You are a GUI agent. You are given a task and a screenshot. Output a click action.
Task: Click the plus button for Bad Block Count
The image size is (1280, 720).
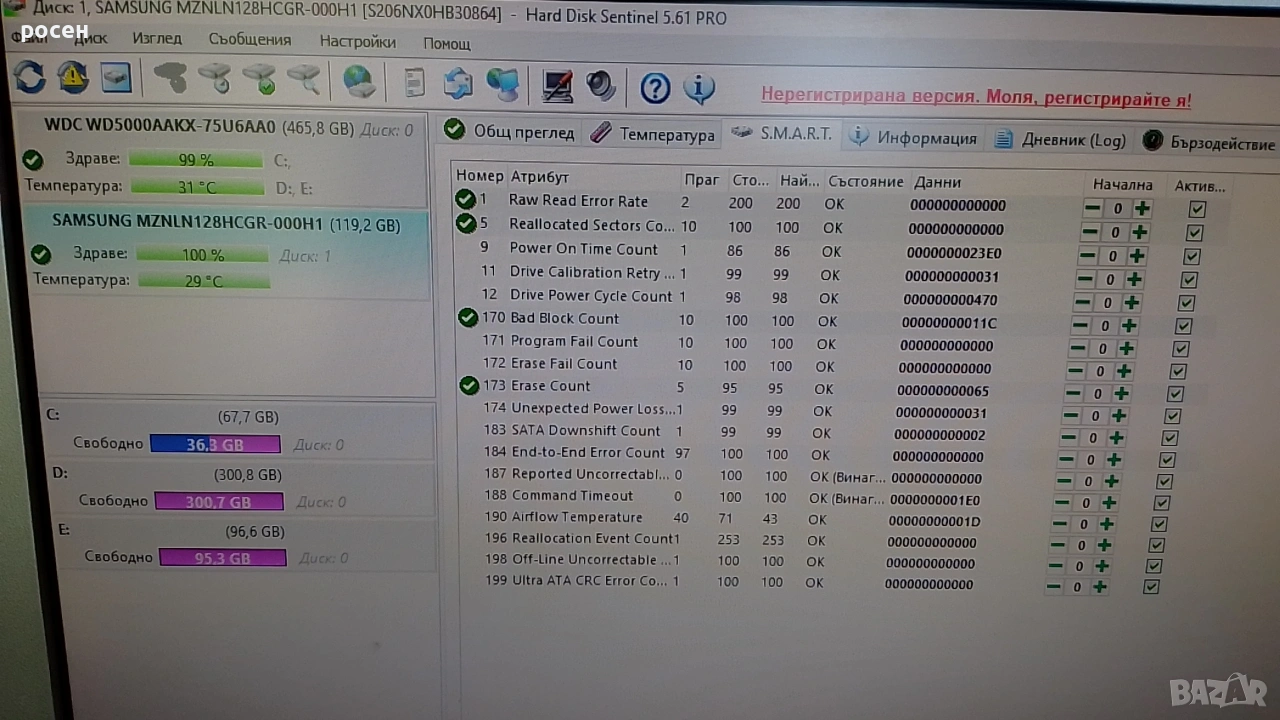[x=1128, y=325]
